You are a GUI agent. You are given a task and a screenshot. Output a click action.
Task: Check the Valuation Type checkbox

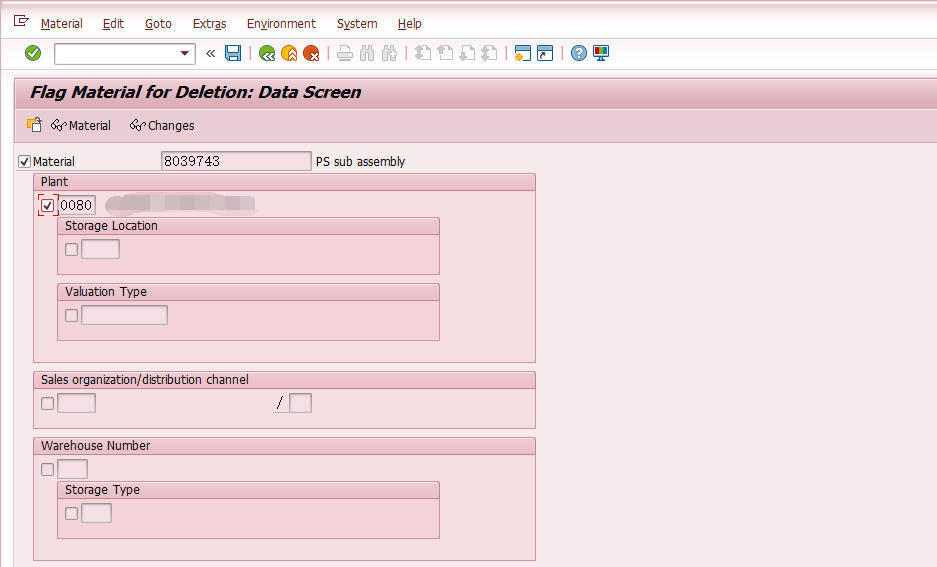(72, 315)
